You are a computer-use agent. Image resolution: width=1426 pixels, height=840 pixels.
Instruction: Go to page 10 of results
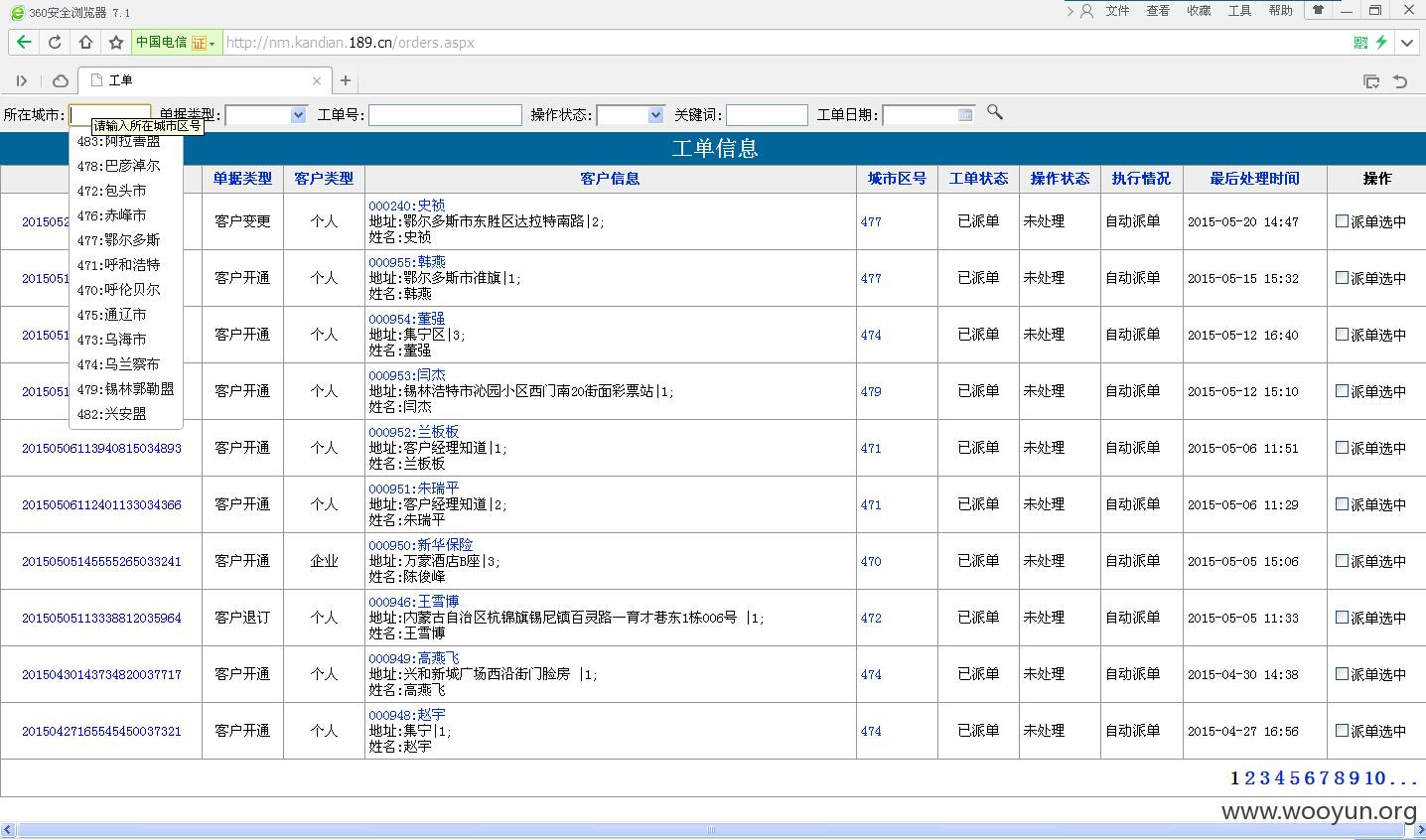click(x=1374, y=778)
